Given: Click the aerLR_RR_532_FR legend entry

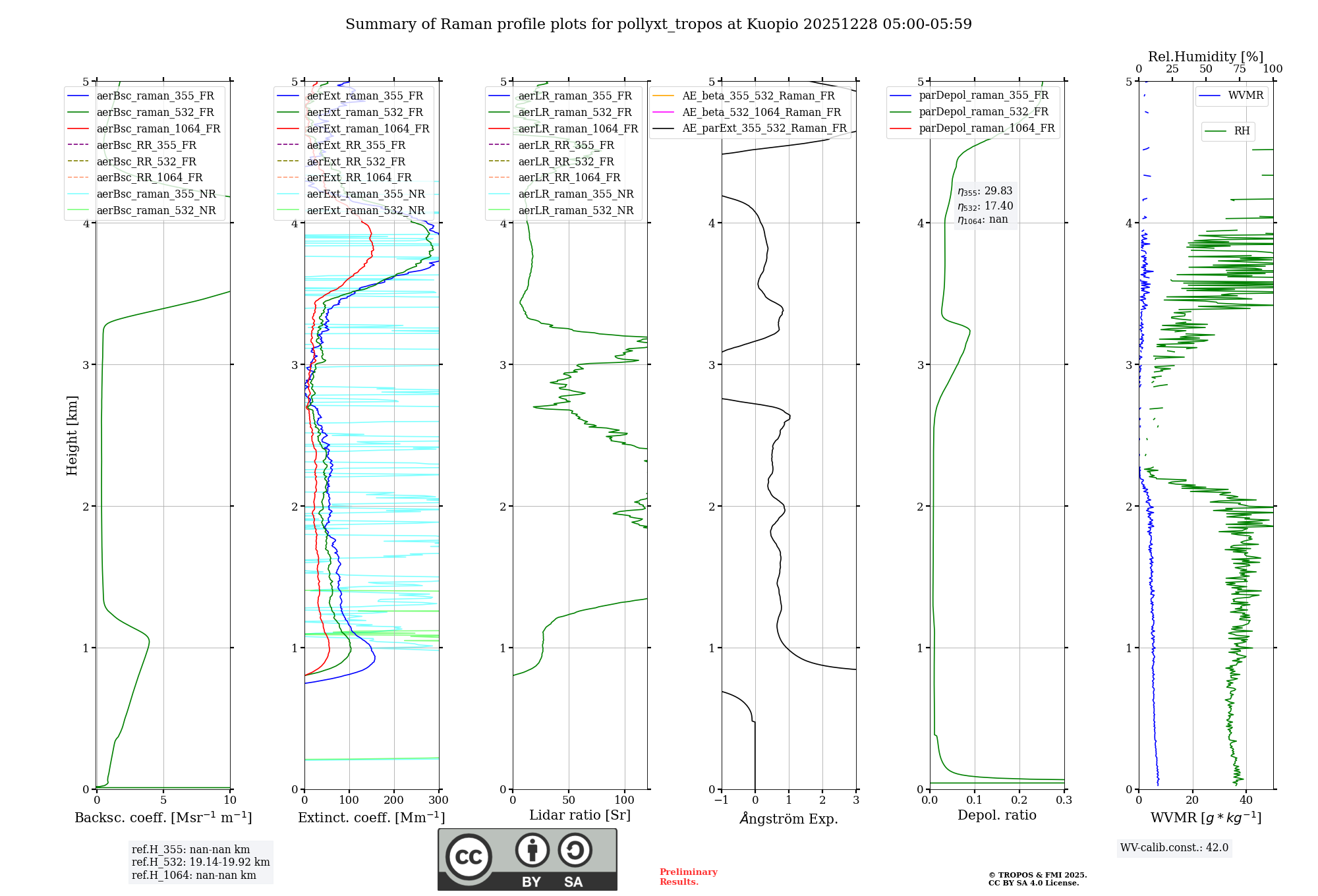Looking at the screenshot, I should click(x=565, y=161).
